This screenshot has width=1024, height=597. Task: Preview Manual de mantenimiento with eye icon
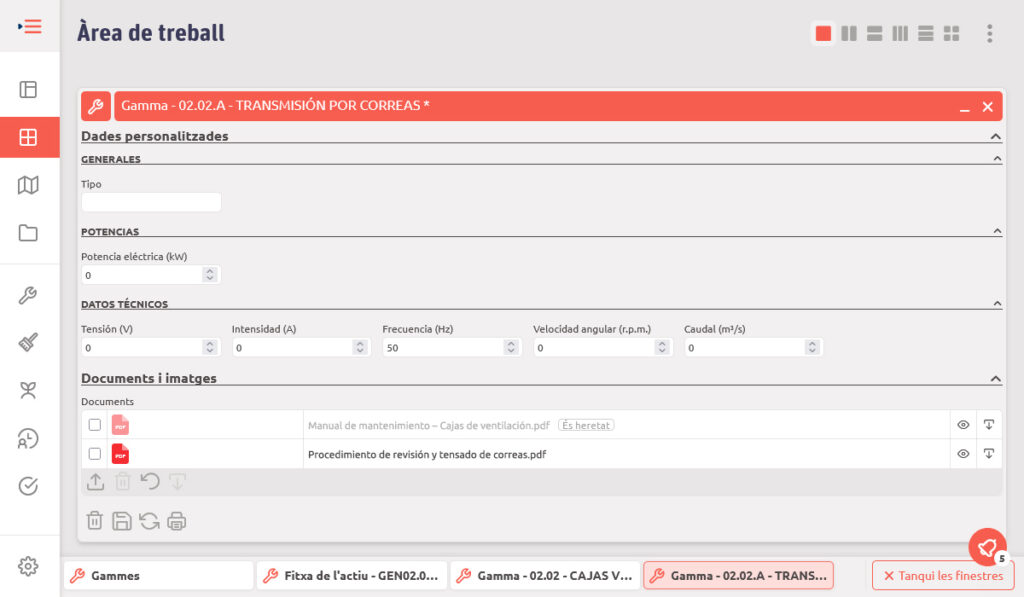963,425
